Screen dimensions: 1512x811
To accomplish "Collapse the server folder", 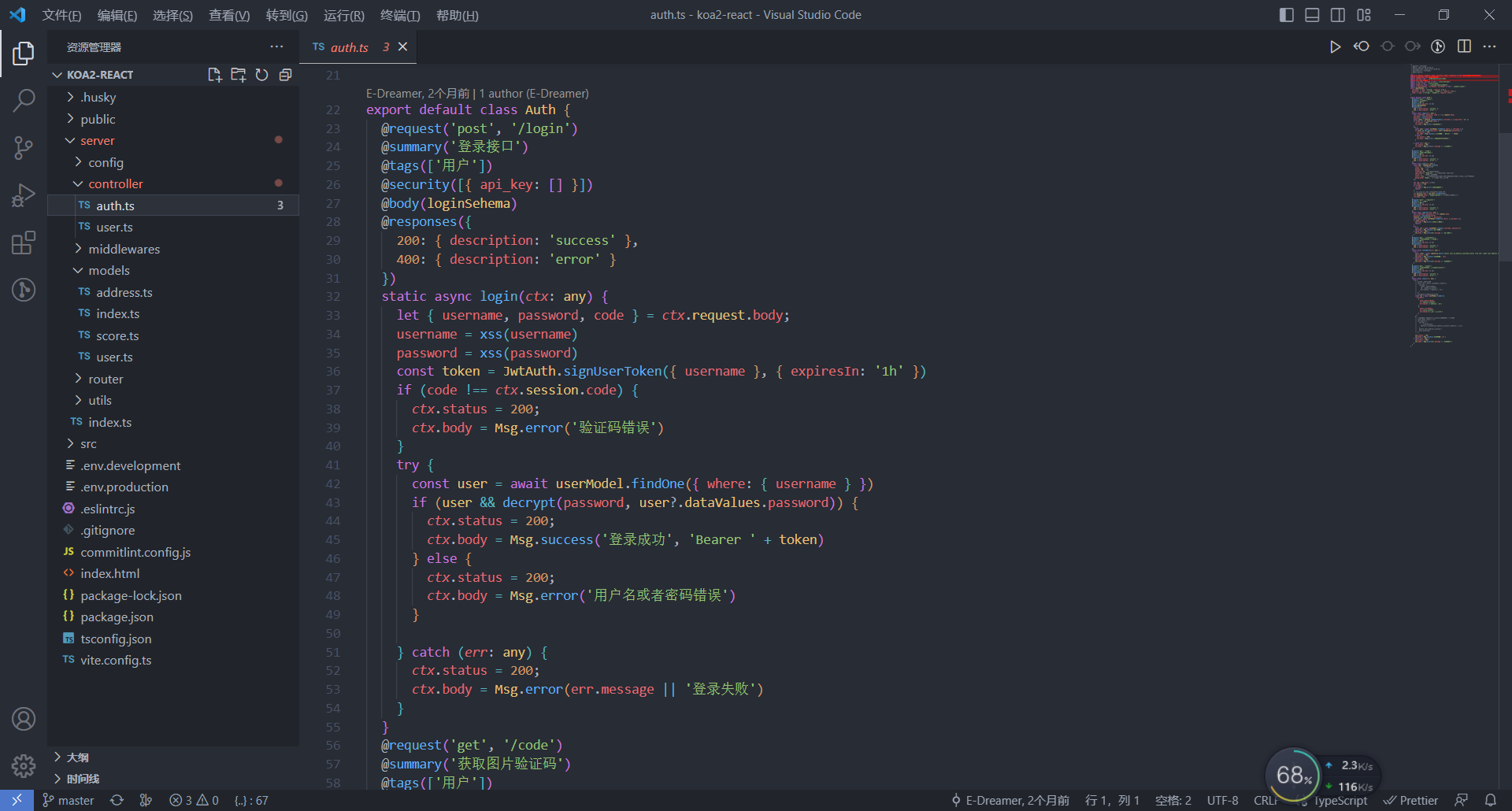I will tap(98, 140).
